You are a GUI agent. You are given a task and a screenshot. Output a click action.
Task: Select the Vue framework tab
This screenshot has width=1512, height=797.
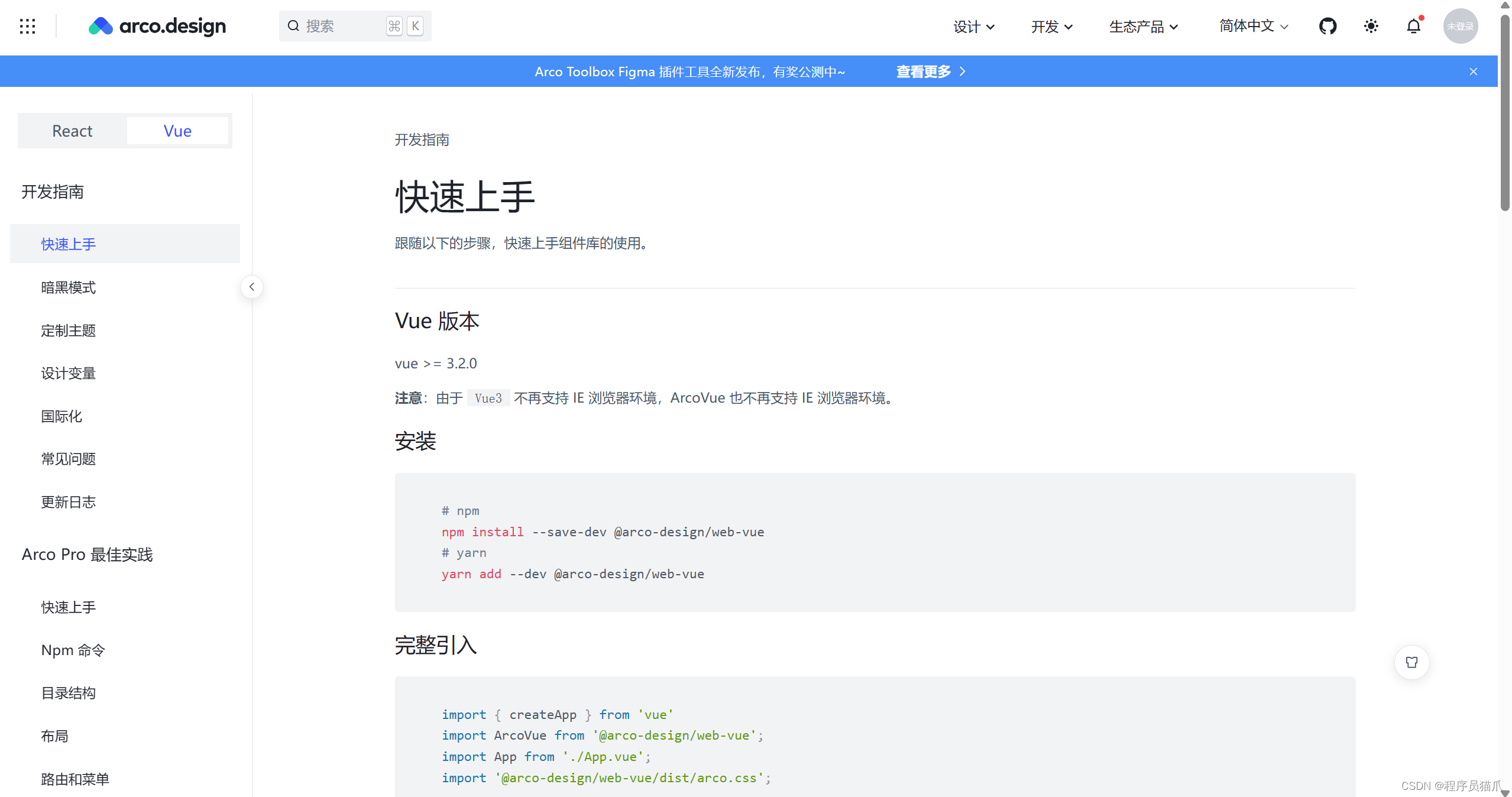pos(177,131)
